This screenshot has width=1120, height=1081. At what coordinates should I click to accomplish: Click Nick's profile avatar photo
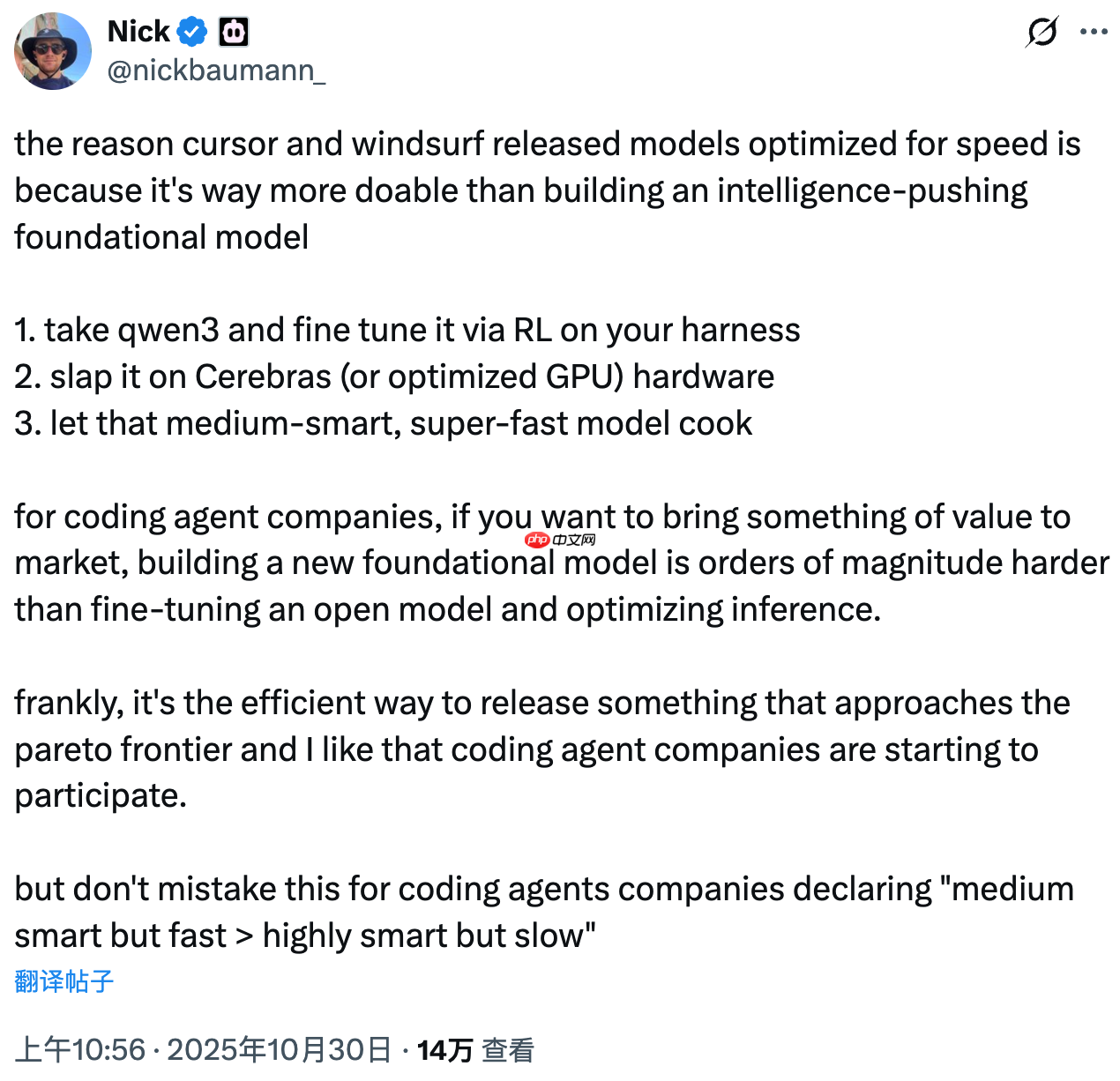click(52, 51)
